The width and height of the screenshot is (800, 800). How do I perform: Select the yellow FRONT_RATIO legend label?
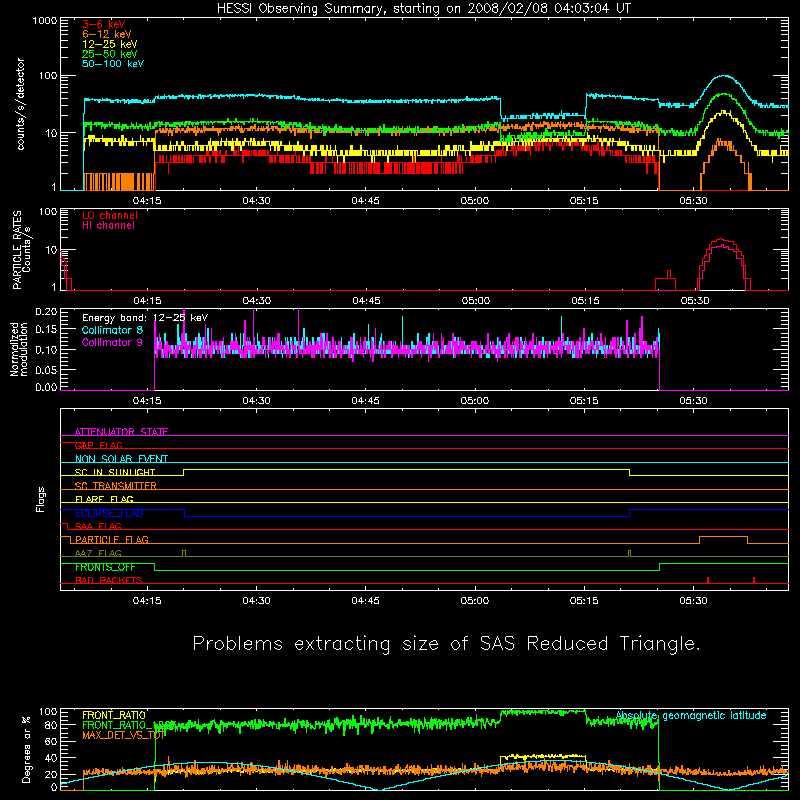(114, 715)
